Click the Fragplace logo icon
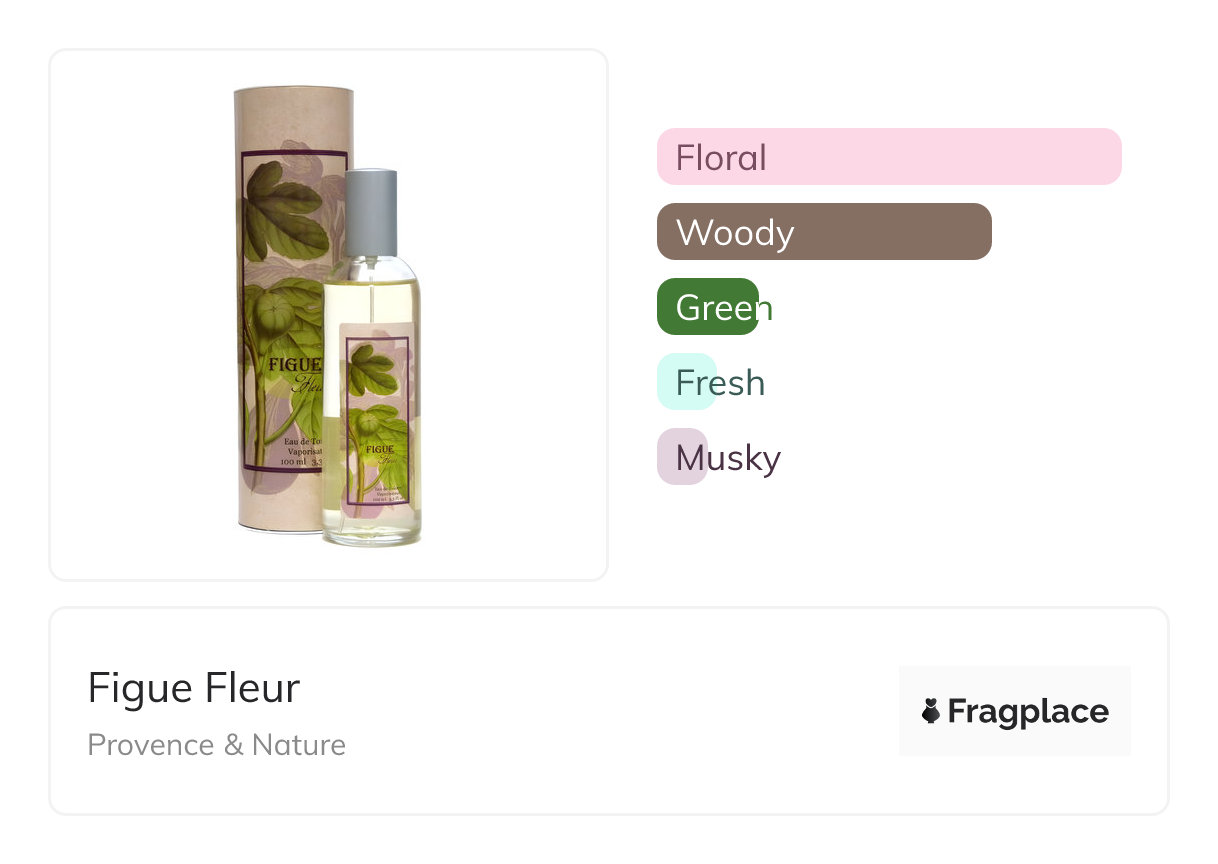Viewport: 1218px width, 864px height. [x=931, y=711]
